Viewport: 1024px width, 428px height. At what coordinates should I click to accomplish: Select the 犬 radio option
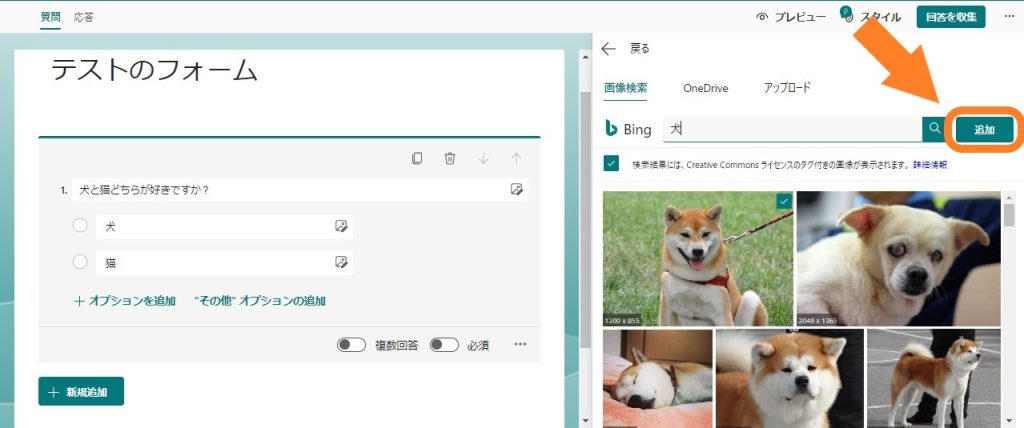[80, 225]
